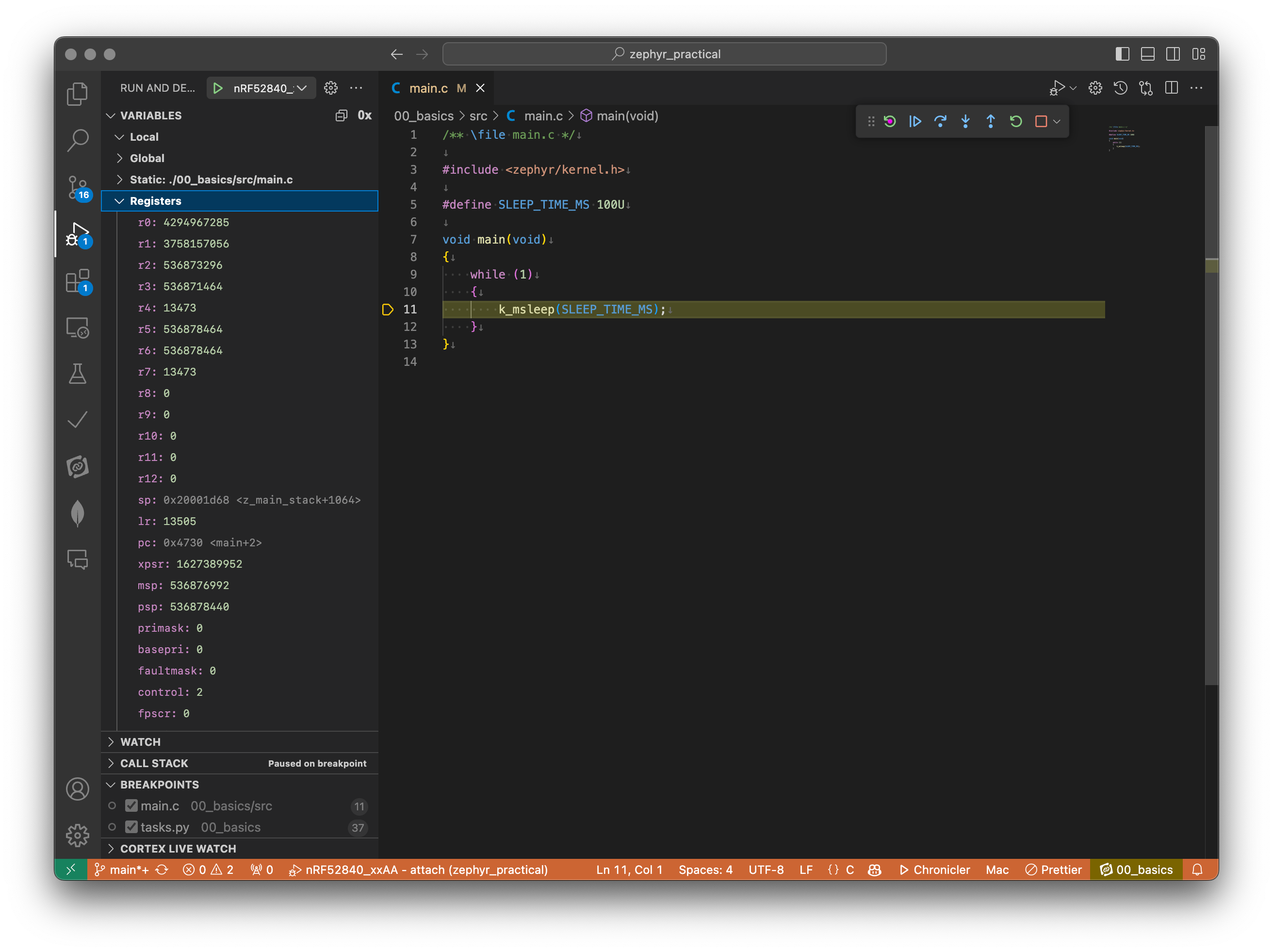Open src in the breadcrumb bar
Screen dimensions: 1273x952
pyautogui.click(x=478, y=115)
